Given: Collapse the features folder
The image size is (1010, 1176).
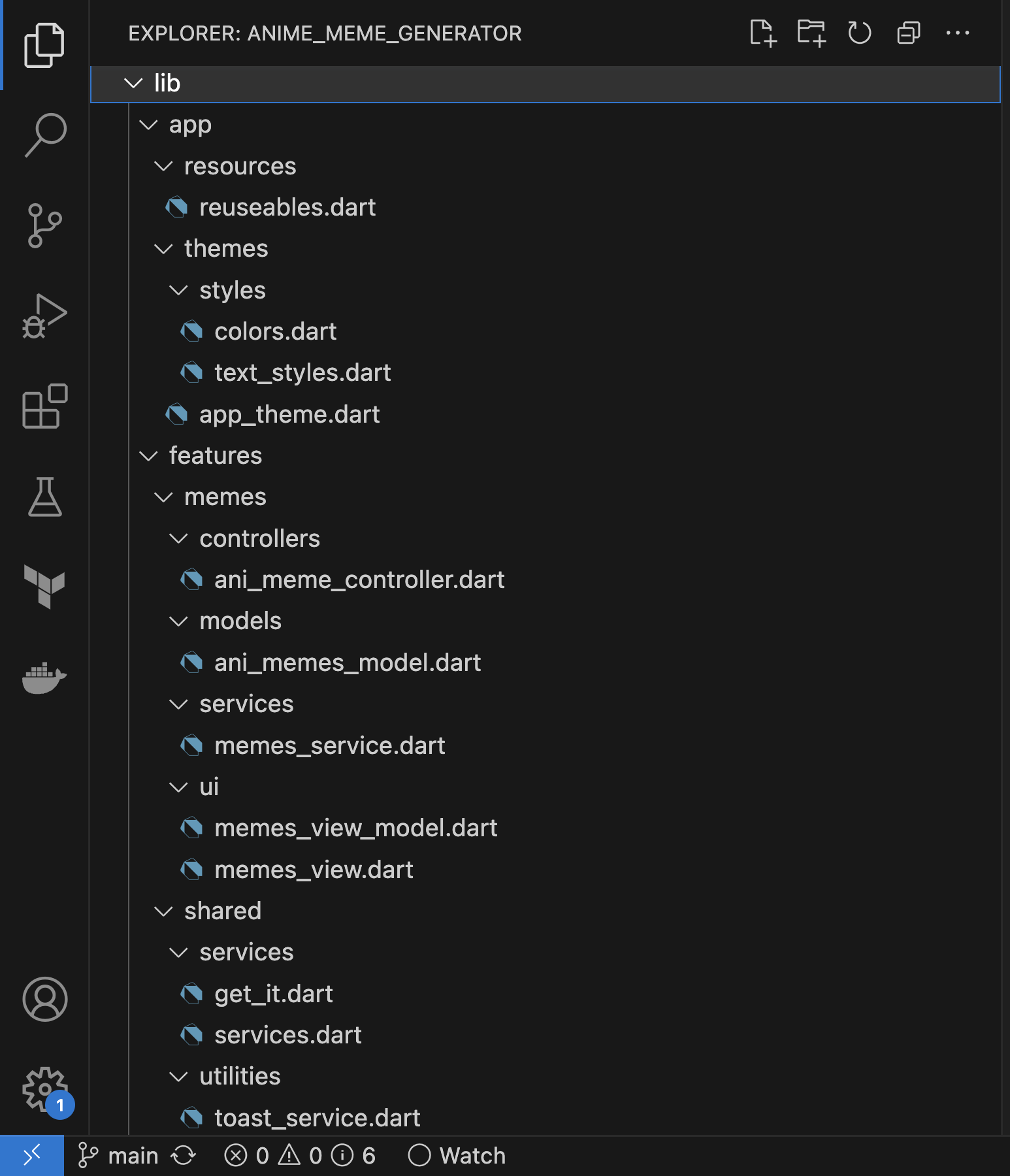Looking at the screenshot, I should coord(215,455).
